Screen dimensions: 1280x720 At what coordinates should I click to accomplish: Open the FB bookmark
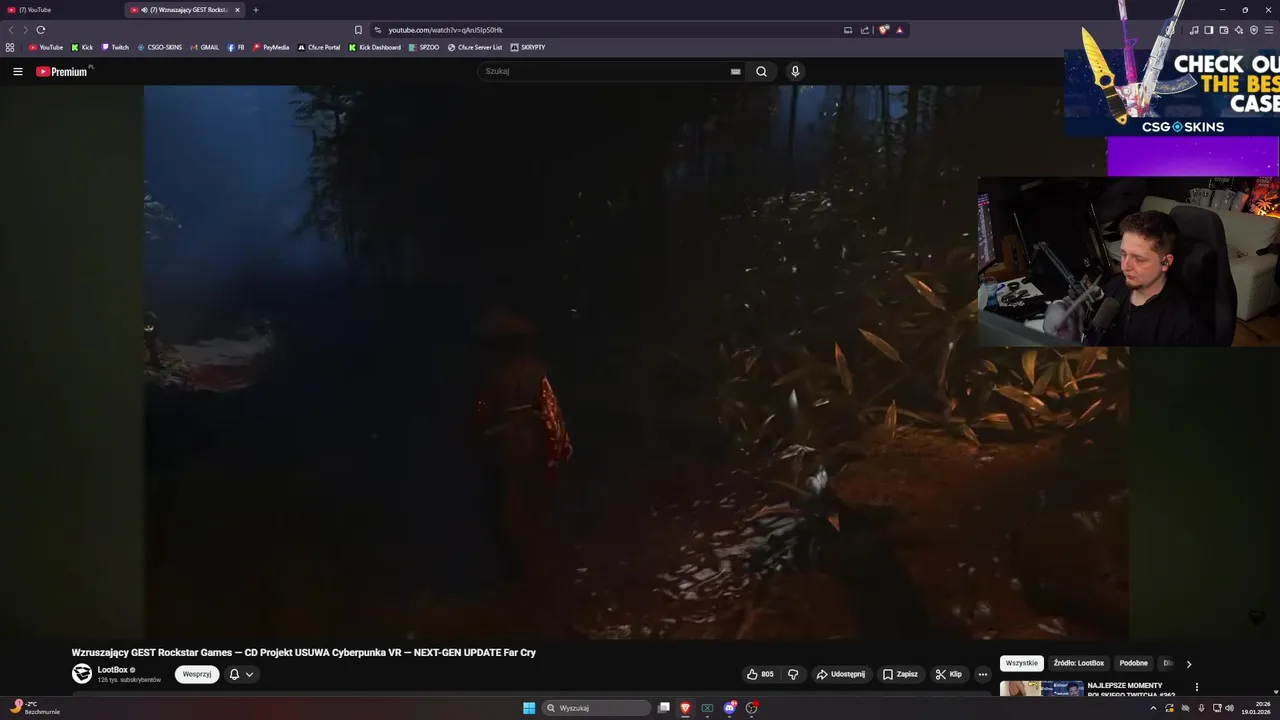(x=236, y=47)
